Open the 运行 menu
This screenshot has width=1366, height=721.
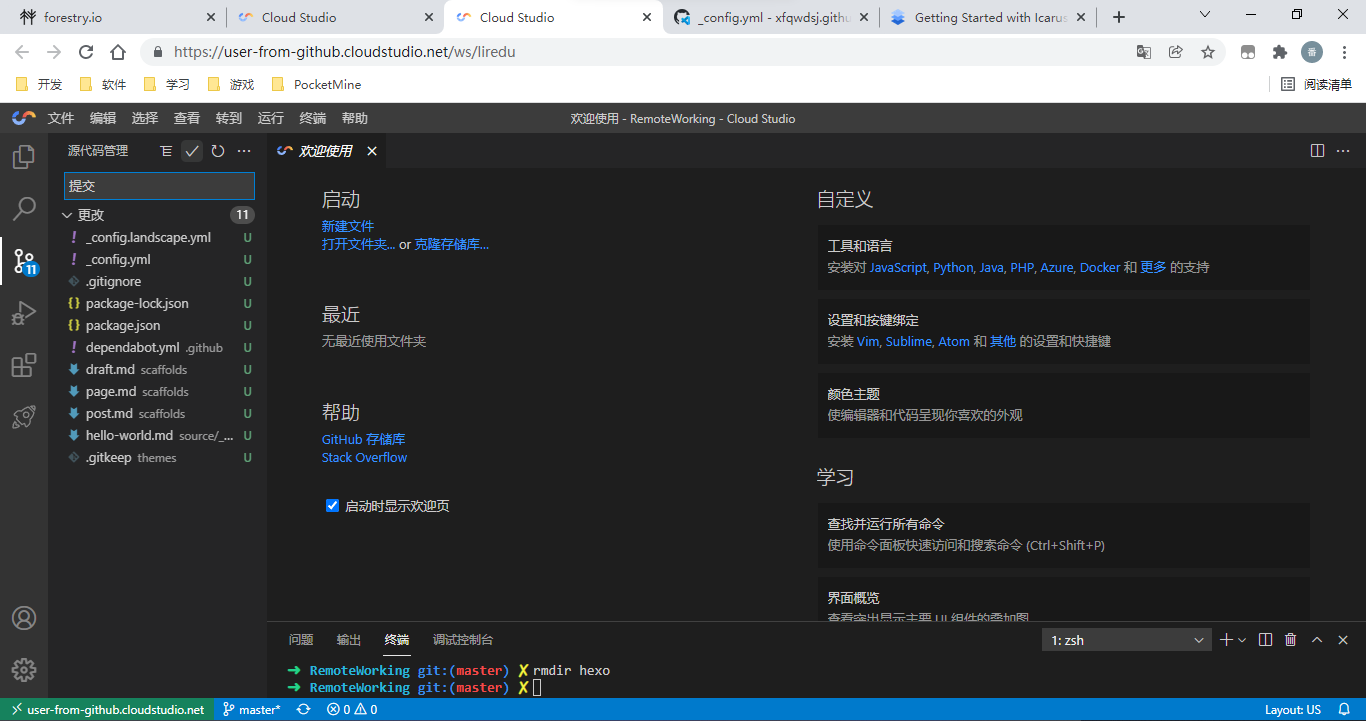271,118
